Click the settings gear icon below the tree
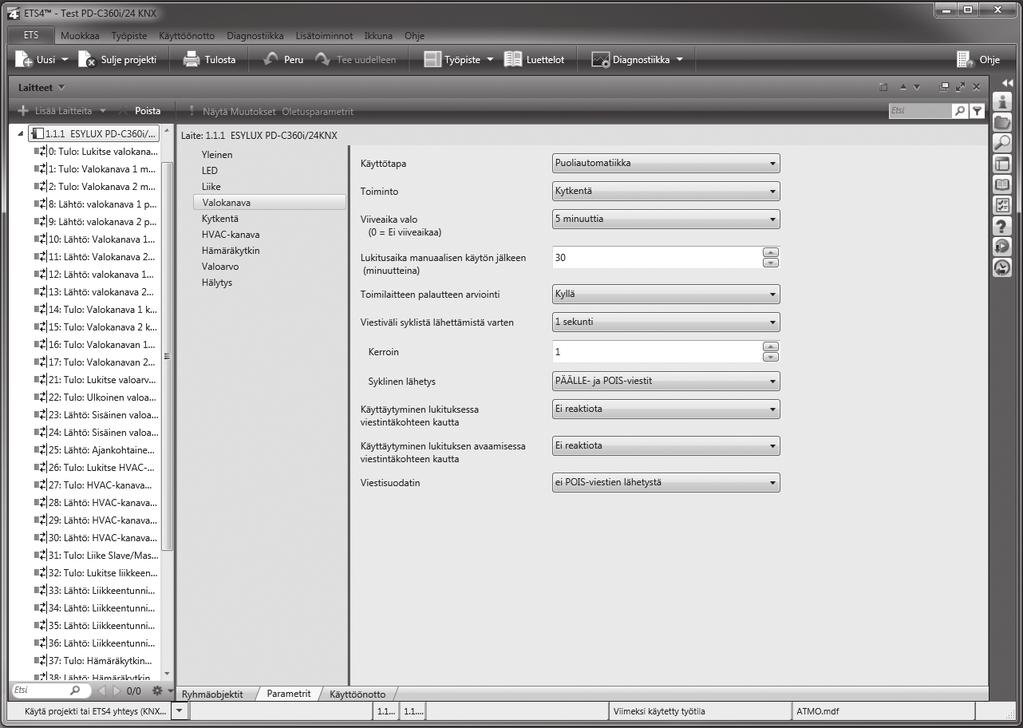 (x=157, y=690)
